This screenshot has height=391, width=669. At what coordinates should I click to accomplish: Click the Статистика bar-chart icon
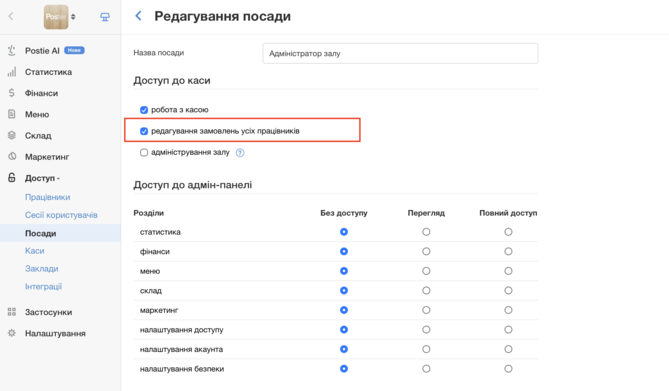[12, 72]
